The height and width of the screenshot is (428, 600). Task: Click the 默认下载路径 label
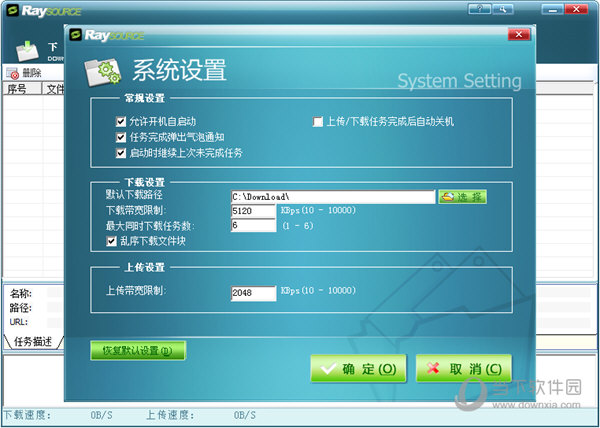(134, 195)
